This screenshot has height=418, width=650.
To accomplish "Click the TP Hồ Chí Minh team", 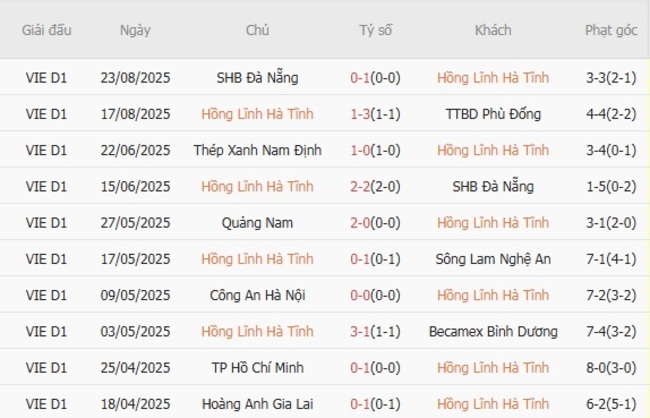I will (257, 367).
